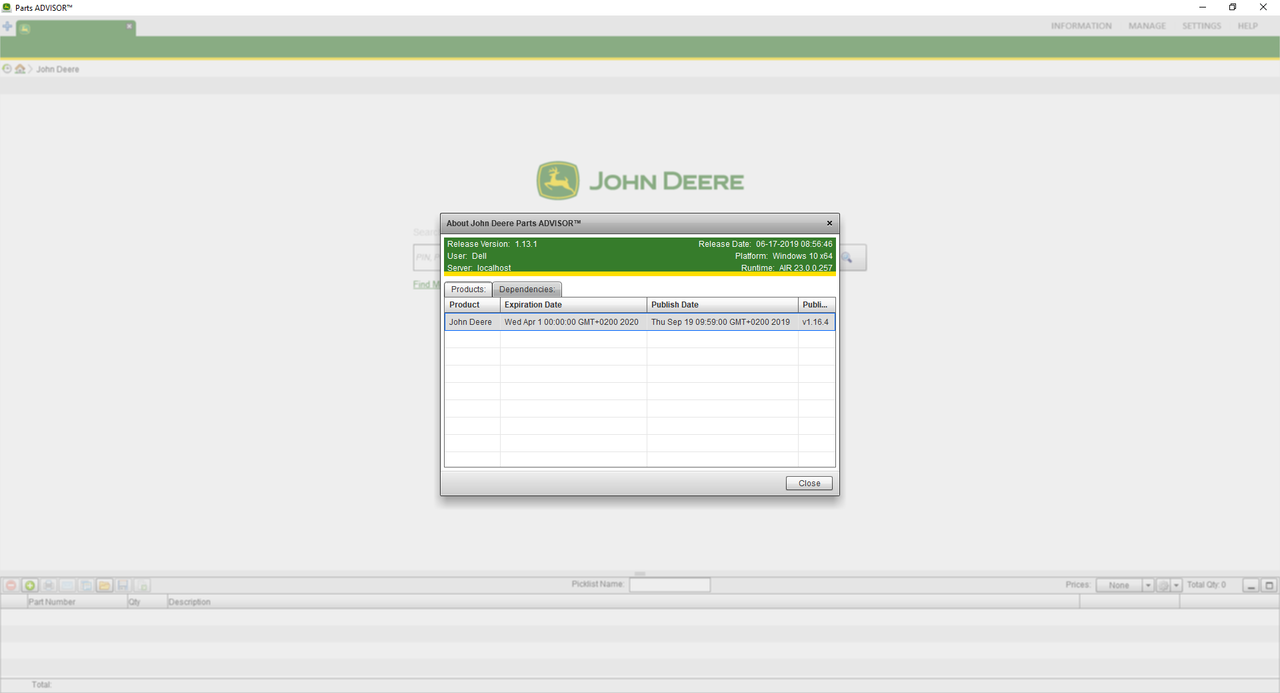The image size is (1280, 693).
Task: Open picklist with folder icon
Action: pyautogui.click(x=104, y=585)
